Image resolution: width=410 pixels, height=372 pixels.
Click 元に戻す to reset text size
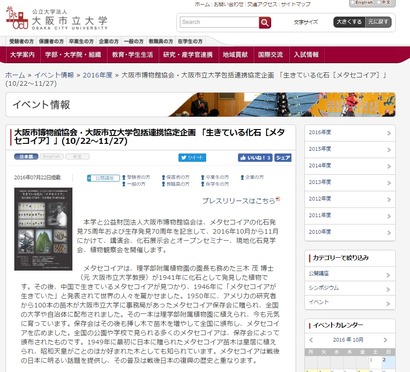pos(378,22)
